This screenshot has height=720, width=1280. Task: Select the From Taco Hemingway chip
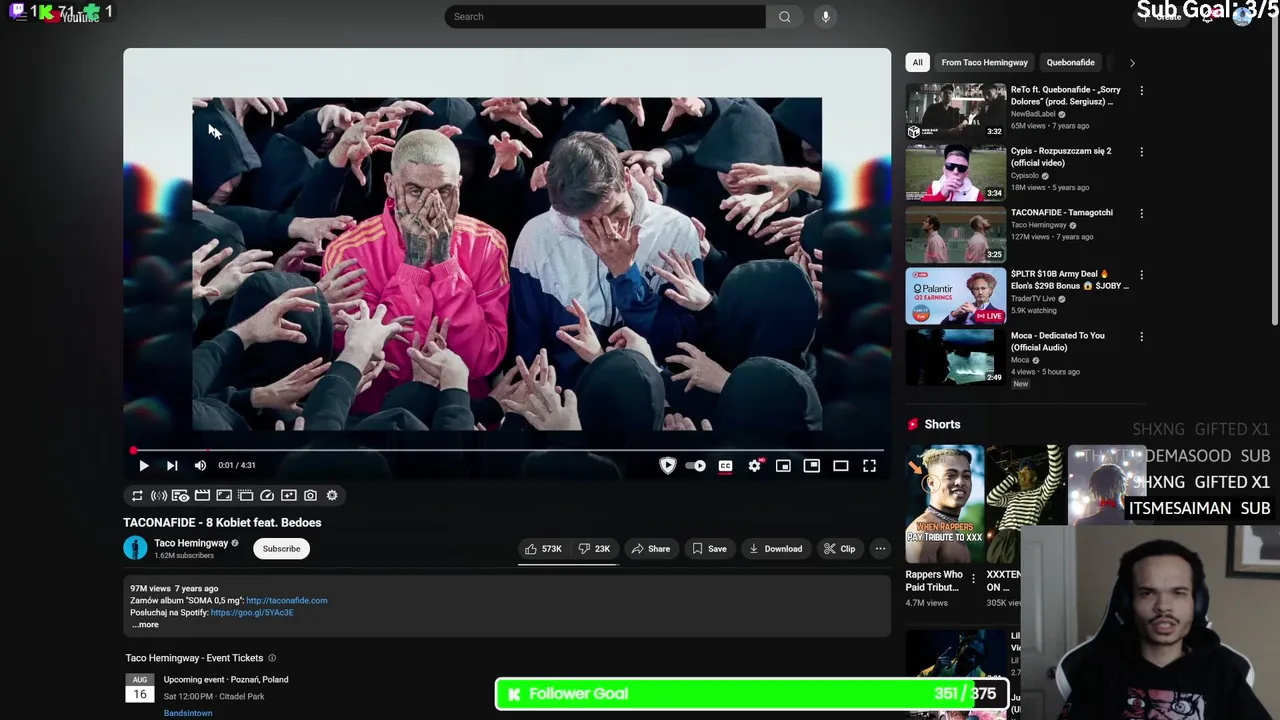coord(984,62)
